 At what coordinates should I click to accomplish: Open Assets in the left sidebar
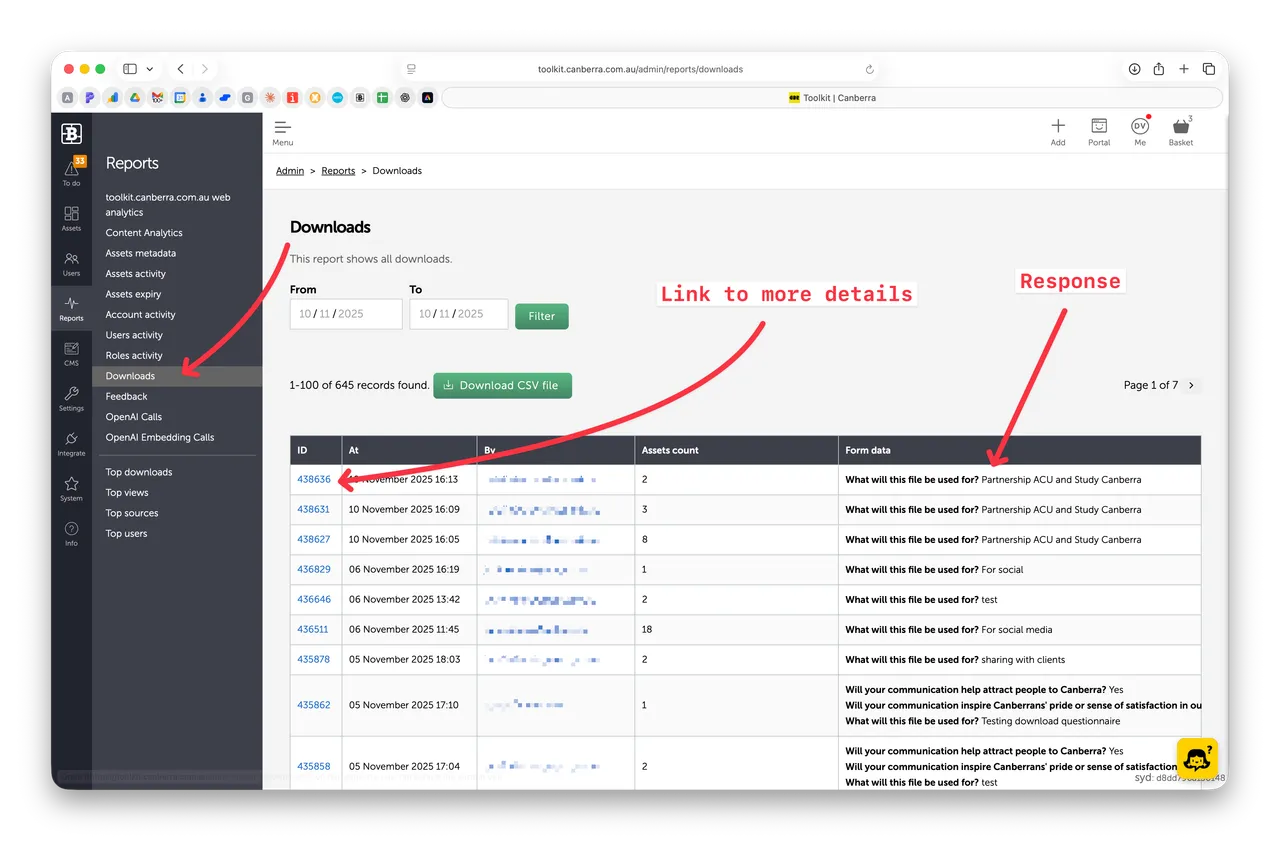pos(71,218)
